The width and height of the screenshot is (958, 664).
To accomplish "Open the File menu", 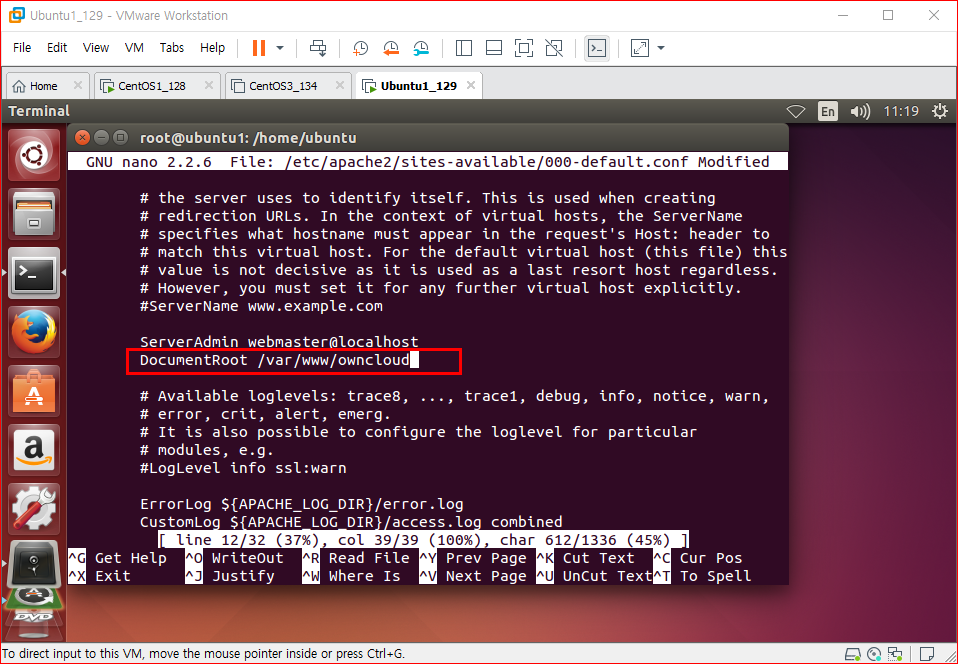I will [22, 48].
